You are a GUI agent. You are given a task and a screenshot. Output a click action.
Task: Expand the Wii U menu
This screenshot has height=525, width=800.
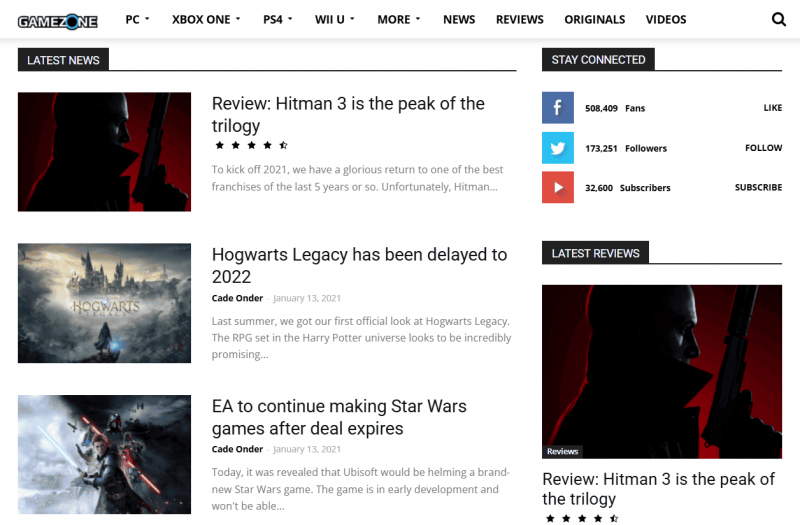pos(335,19)
